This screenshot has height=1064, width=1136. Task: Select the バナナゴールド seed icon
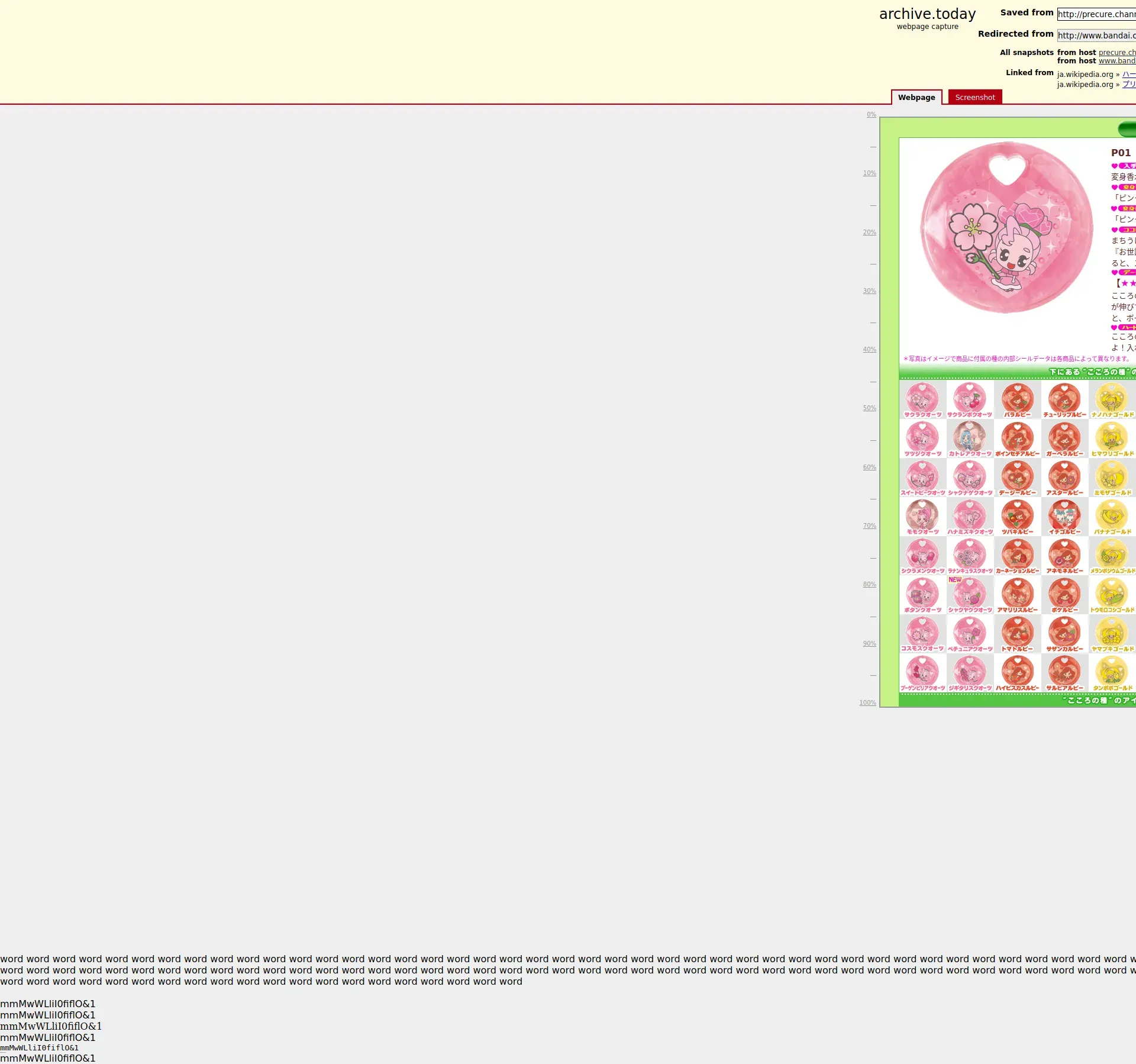click(1111, 515)
